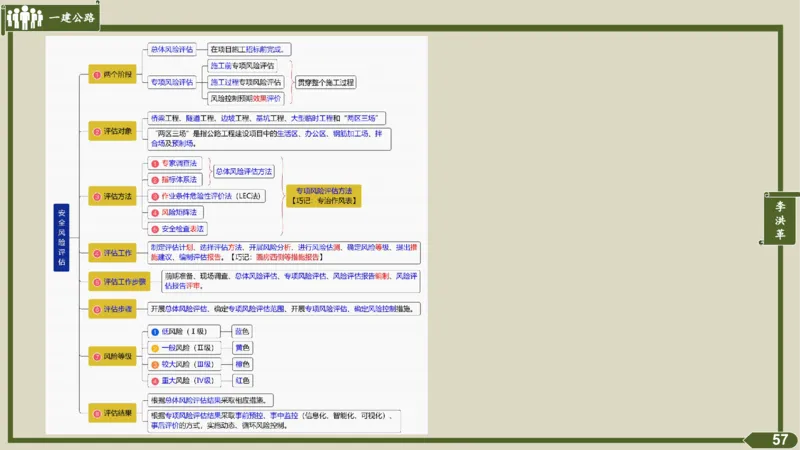This screenshot has width=800, height=450.
Task: Click the red priority dot on 重大风险
Action: tap(155, 381)
